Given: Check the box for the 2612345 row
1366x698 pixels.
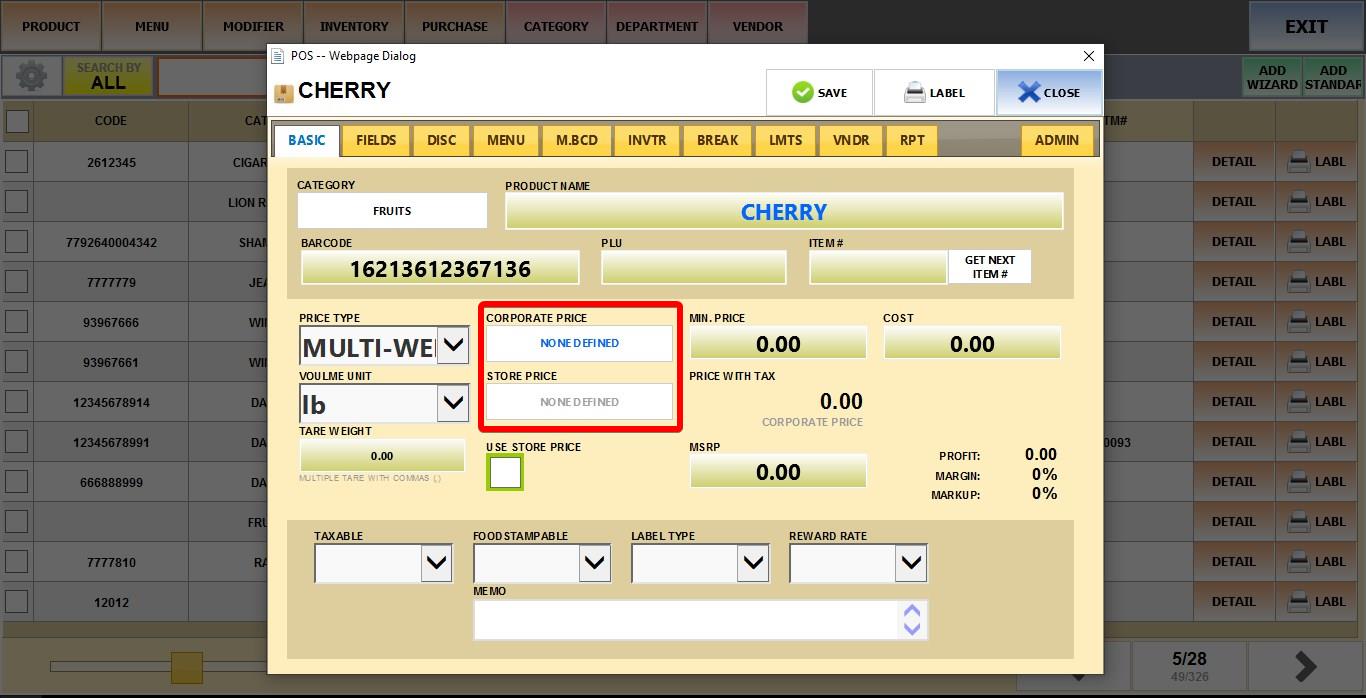Looking at the screenshot, I should pyautogui.click(x=17, y=161).
